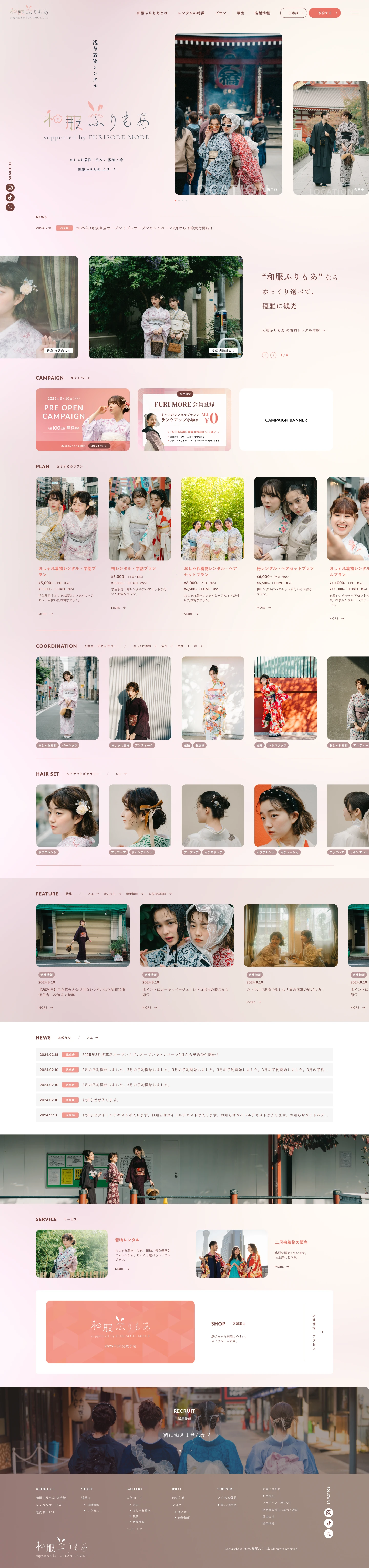Open first hair set photo ボブアレンジ

tap(67, 815)
